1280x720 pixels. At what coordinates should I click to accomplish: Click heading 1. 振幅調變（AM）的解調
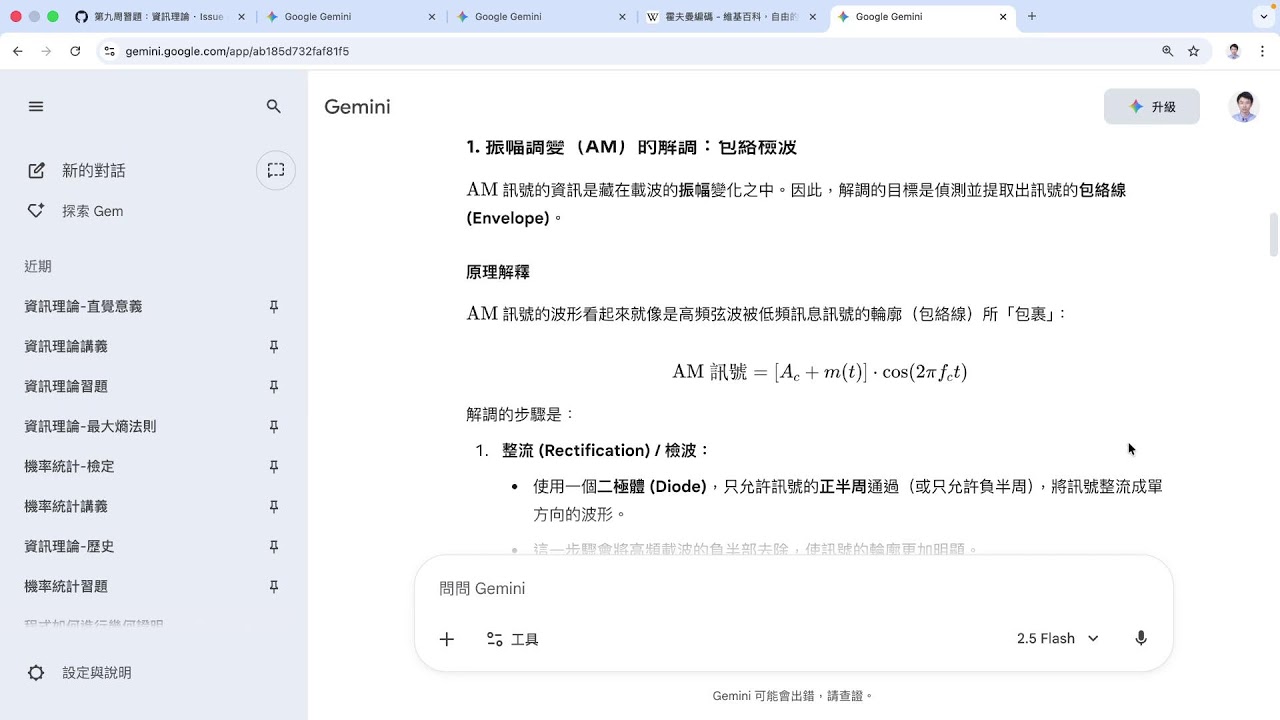[x=631, y=147]
